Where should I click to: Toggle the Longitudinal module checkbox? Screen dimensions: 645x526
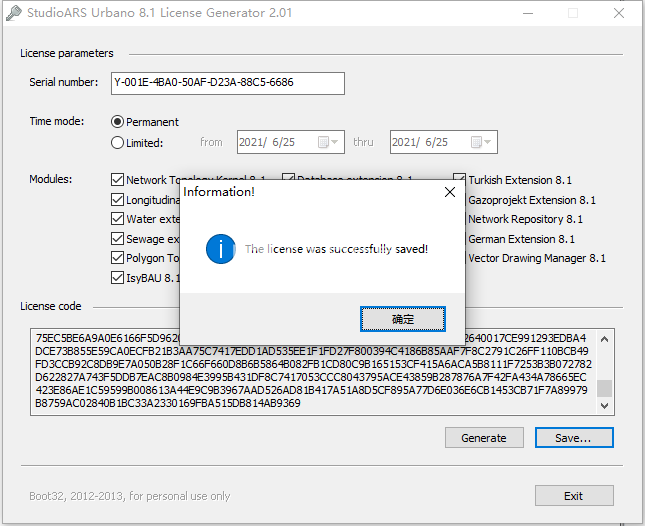117,199
